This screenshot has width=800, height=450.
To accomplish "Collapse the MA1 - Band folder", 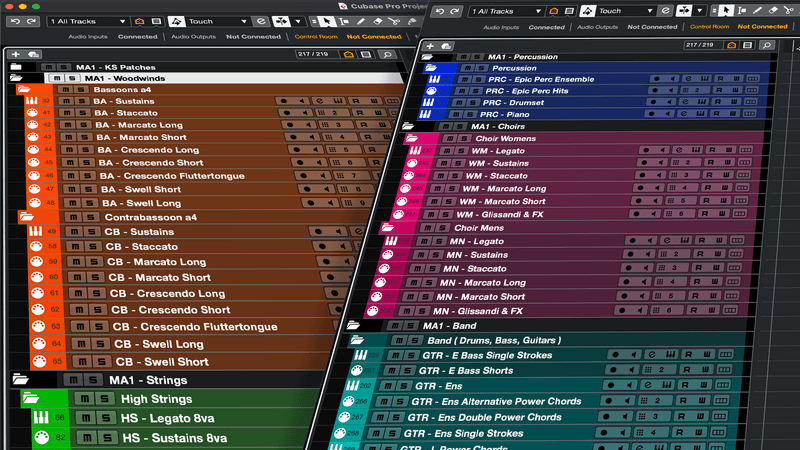I will pos(354,325).
